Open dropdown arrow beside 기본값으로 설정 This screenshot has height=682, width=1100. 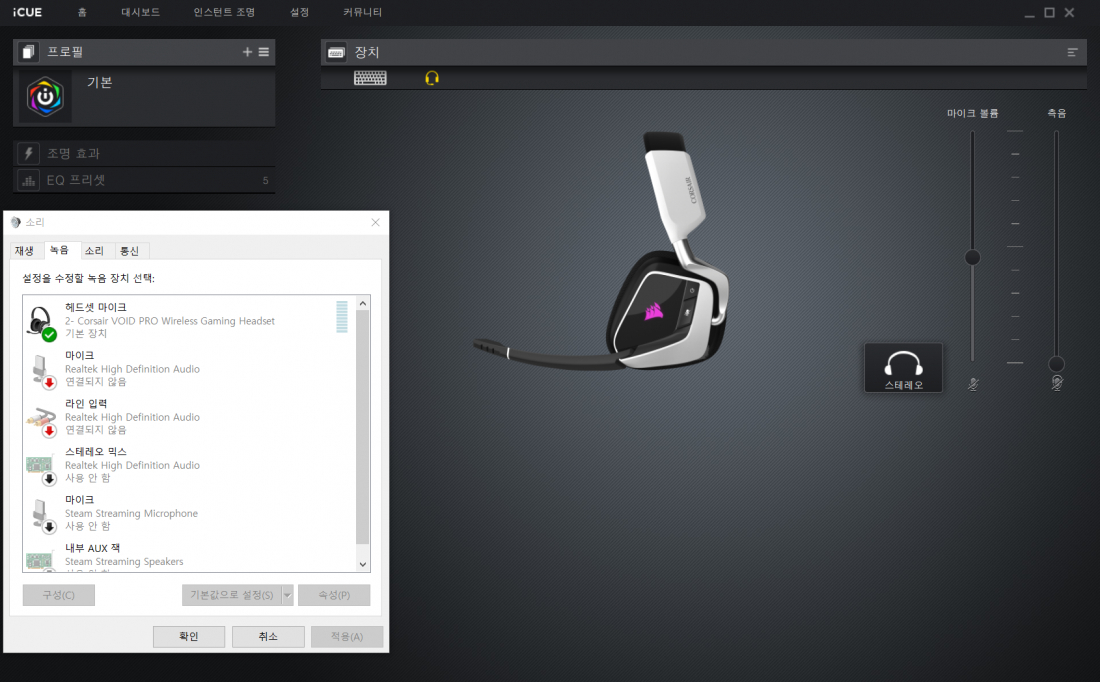[x=288, y=595]
